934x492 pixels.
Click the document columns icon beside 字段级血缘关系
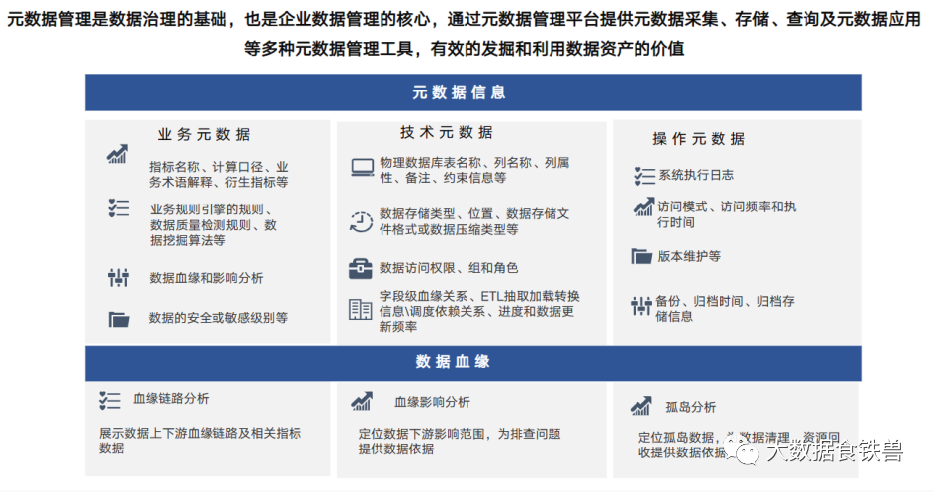(360, 310)
